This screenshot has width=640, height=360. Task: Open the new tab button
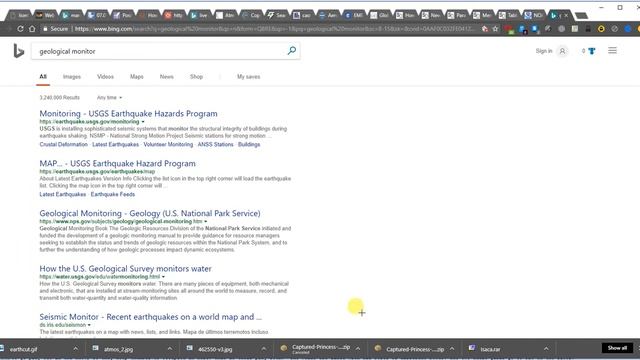(x=581, y=16)
